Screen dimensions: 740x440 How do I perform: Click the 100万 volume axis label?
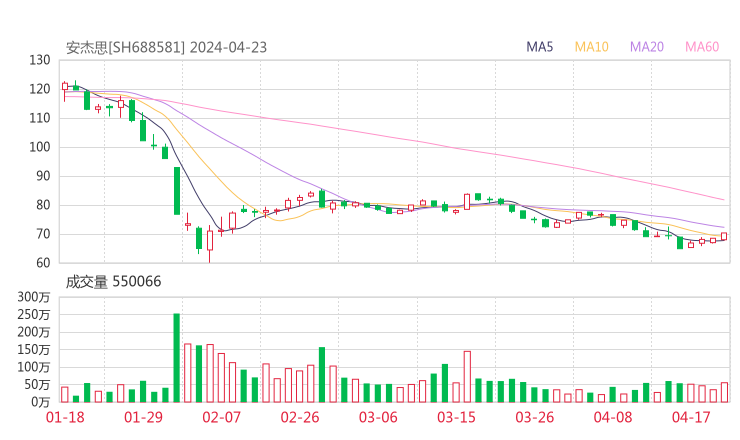34,367
